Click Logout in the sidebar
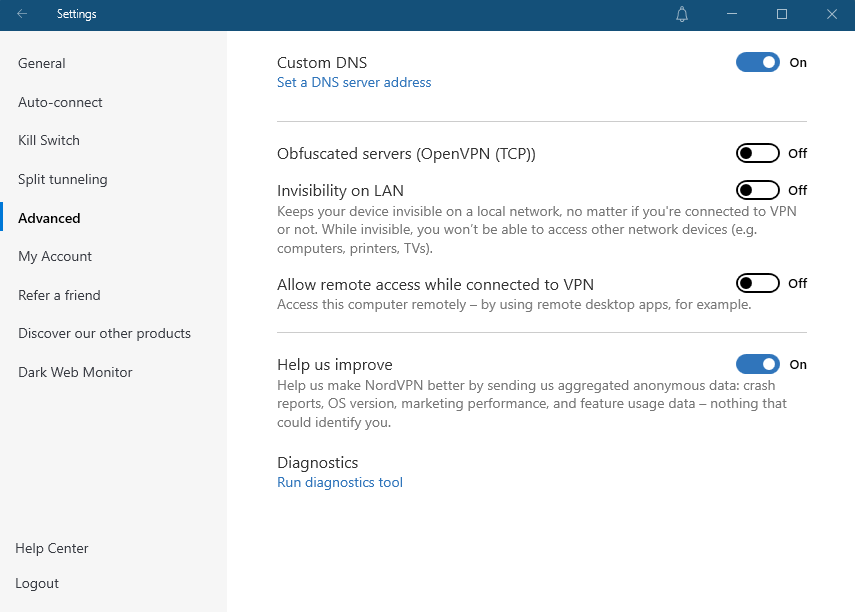Viewport: 855px width, 612px height. click(37, 583)
